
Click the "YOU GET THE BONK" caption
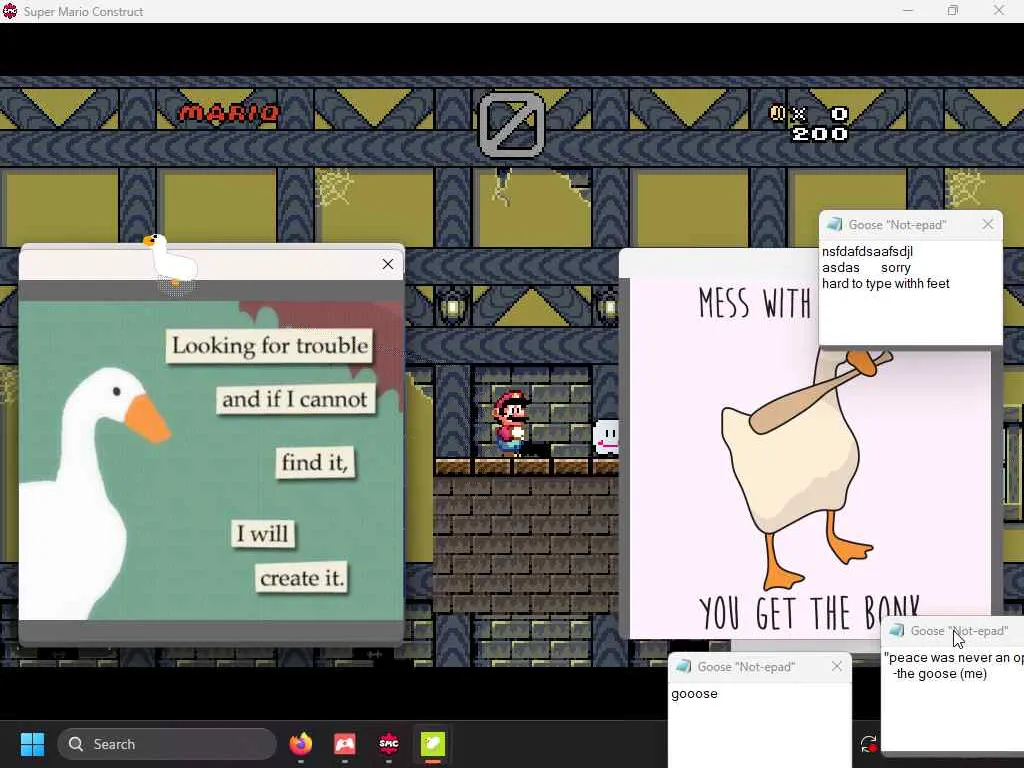(x=810, y=612)
